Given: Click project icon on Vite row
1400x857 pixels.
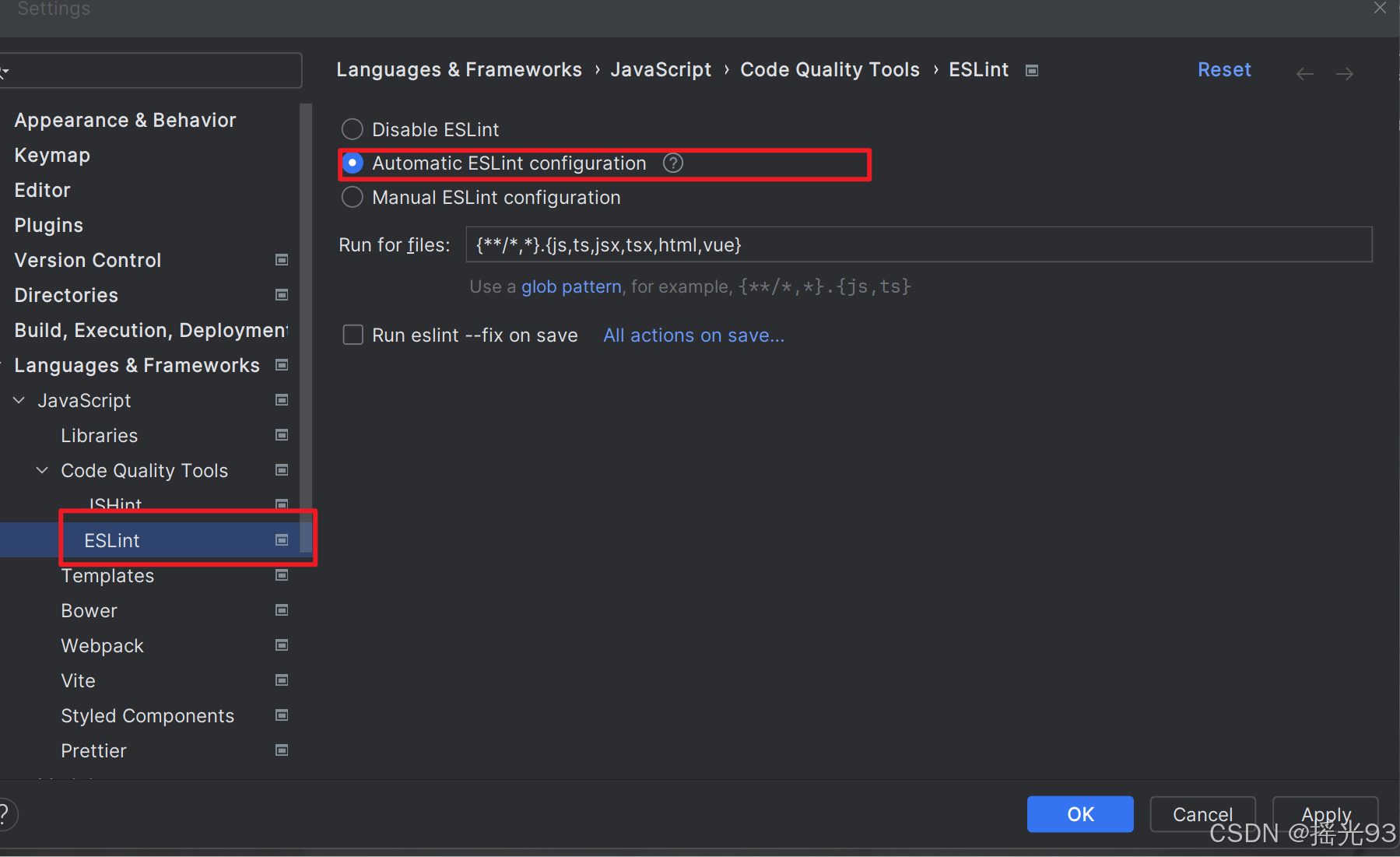Looking at the screenshot, I should (282, 680).
